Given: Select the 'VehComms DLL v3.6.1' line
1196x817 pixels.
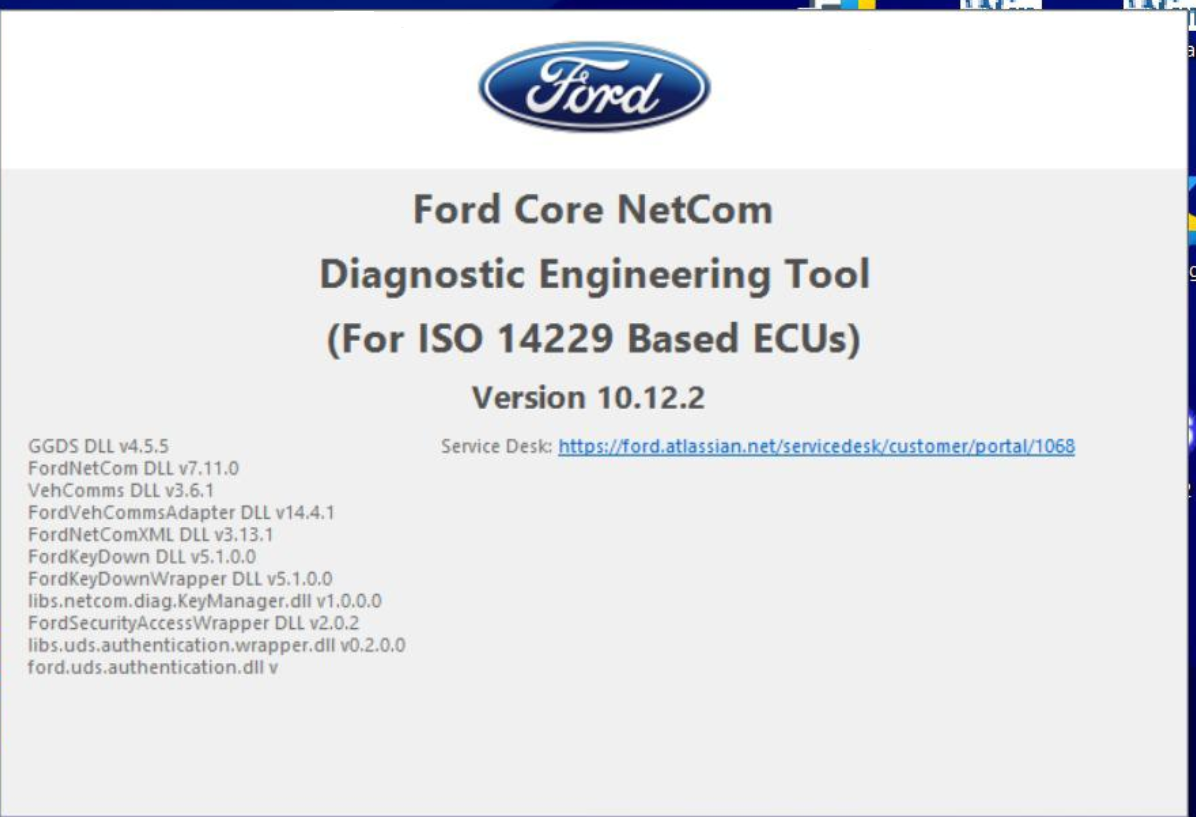Looking at the screenshot, I should (x=121, y=491).
